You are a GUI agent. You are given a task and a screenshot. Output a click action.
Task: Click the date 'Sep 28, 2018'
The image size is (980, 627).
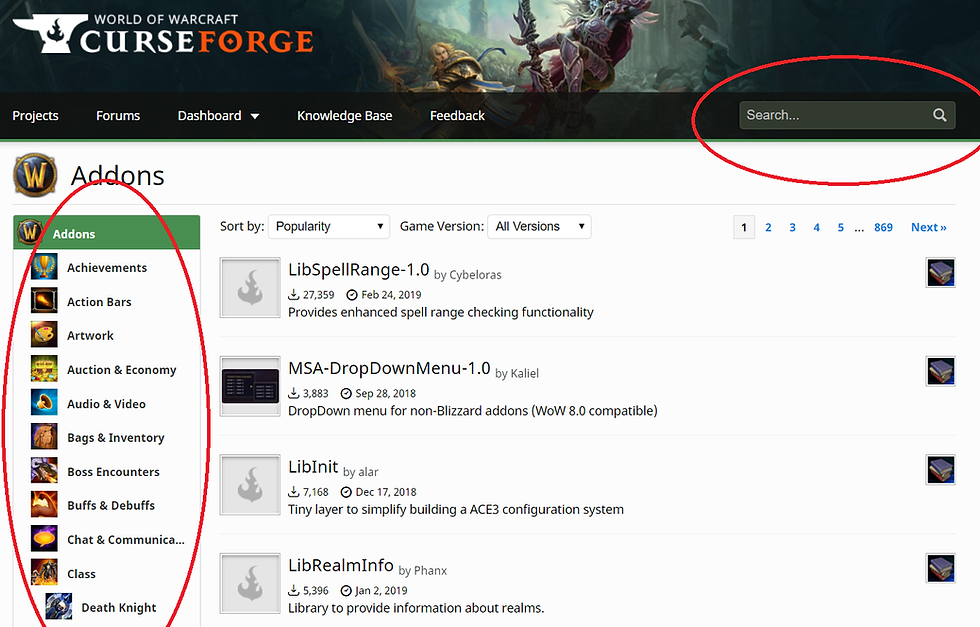[386, 393]
